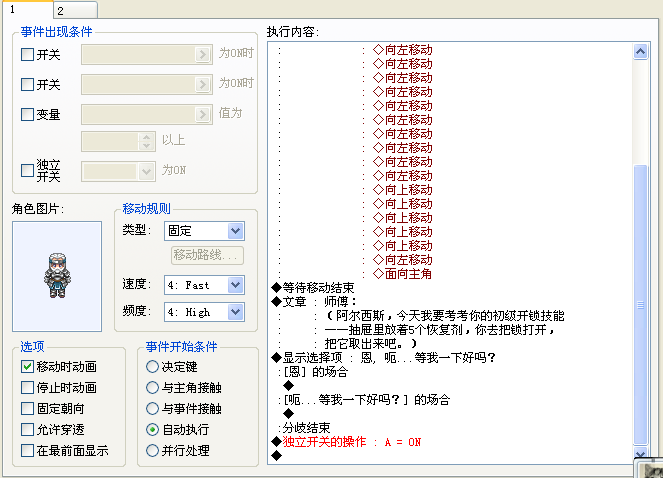Open the 类型 movement type dropdown
The image size is (663, 478).
click(236, 231)
